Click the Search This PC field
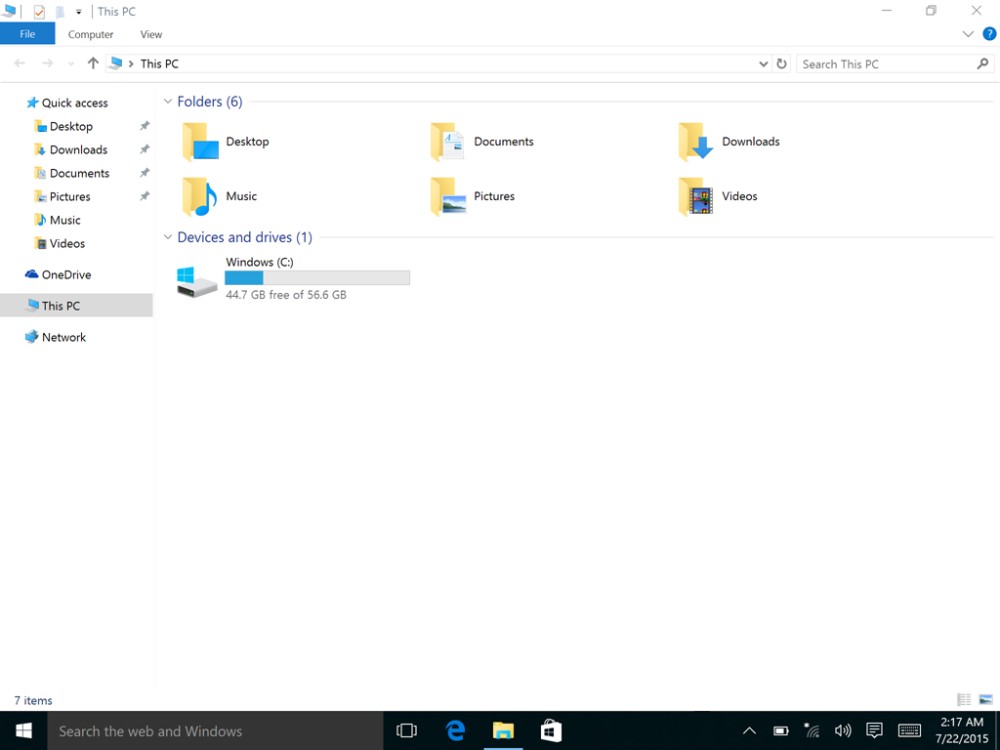 (885, 64)
